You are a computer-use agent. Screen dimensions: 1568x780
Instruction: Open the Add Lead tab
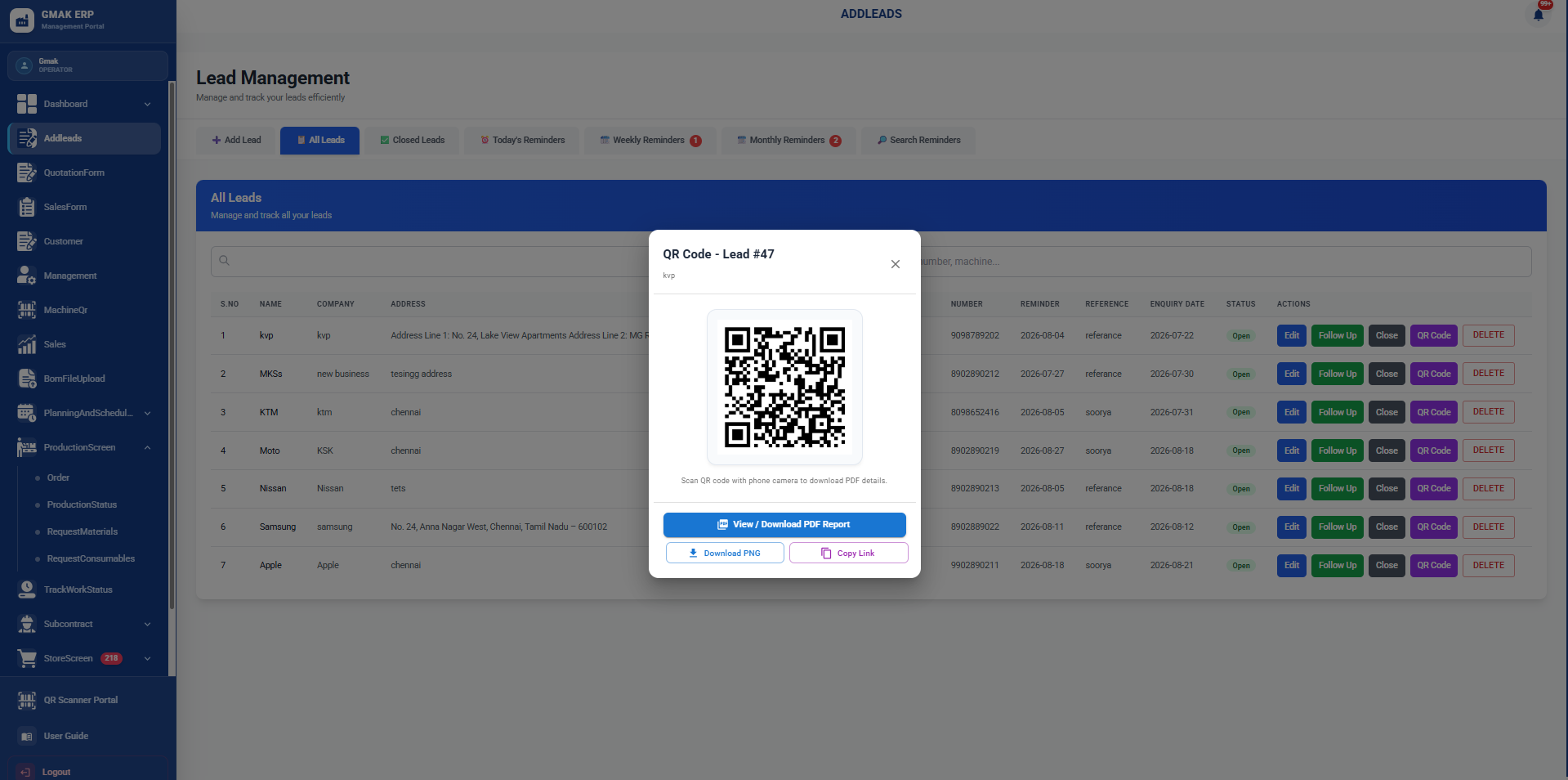click(236, 140)
